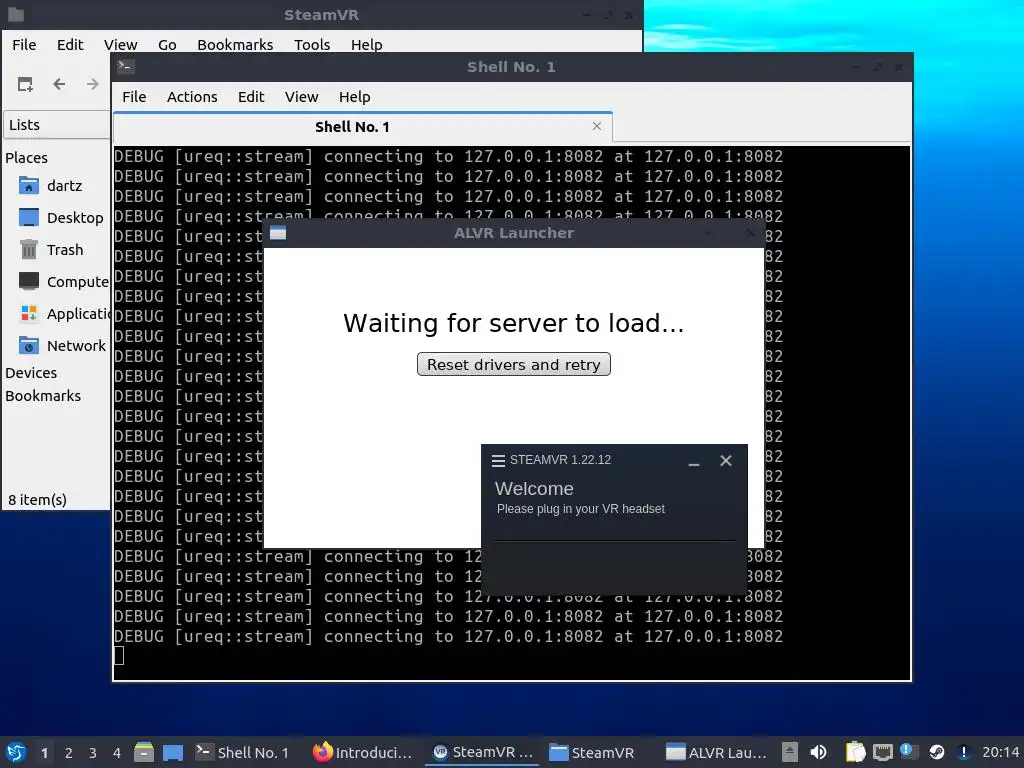
Task: Click the exclamation alert tray icon
Action: pos(963,752)
